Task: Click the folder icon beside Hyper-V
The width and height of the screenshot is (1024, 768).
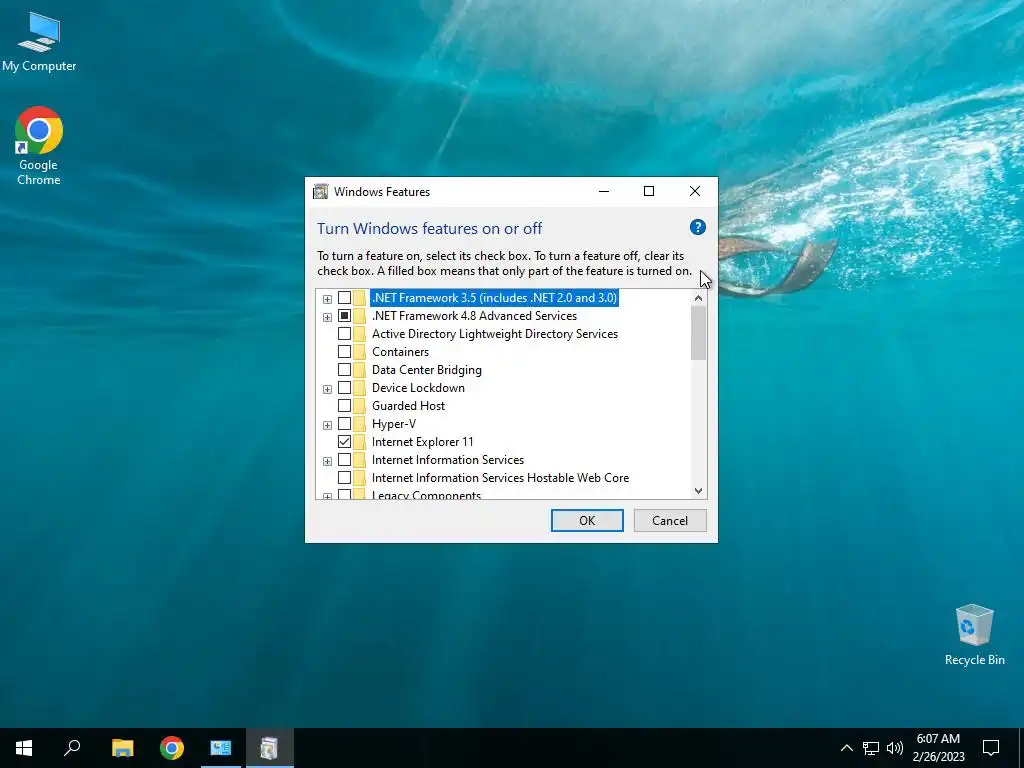Action: pos(360,424)
